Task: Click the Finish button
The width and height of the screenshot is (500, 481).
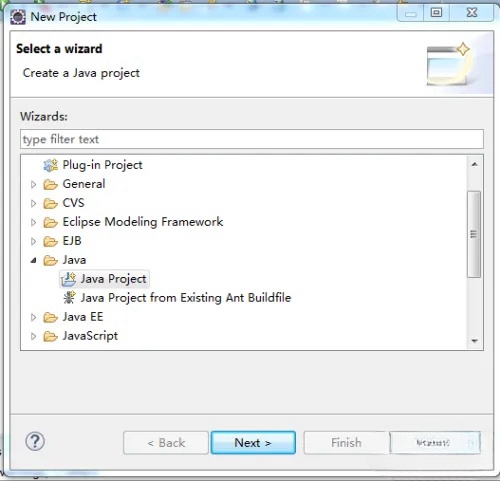Action: [346, 443]
